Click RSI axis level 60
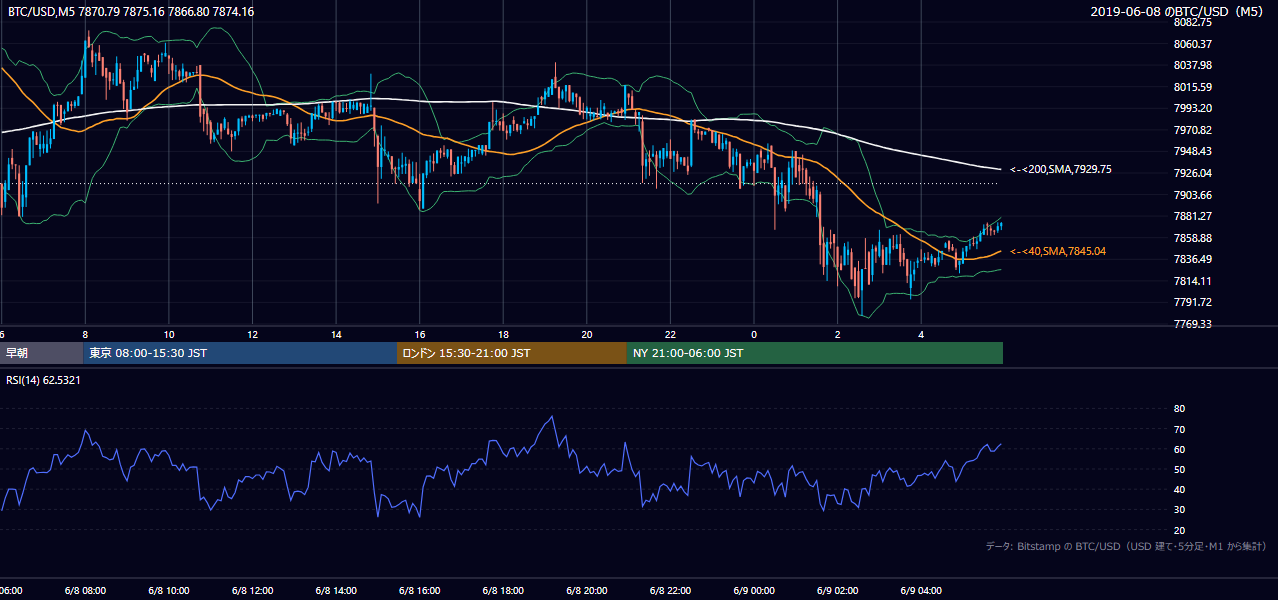 [1179, 449]
